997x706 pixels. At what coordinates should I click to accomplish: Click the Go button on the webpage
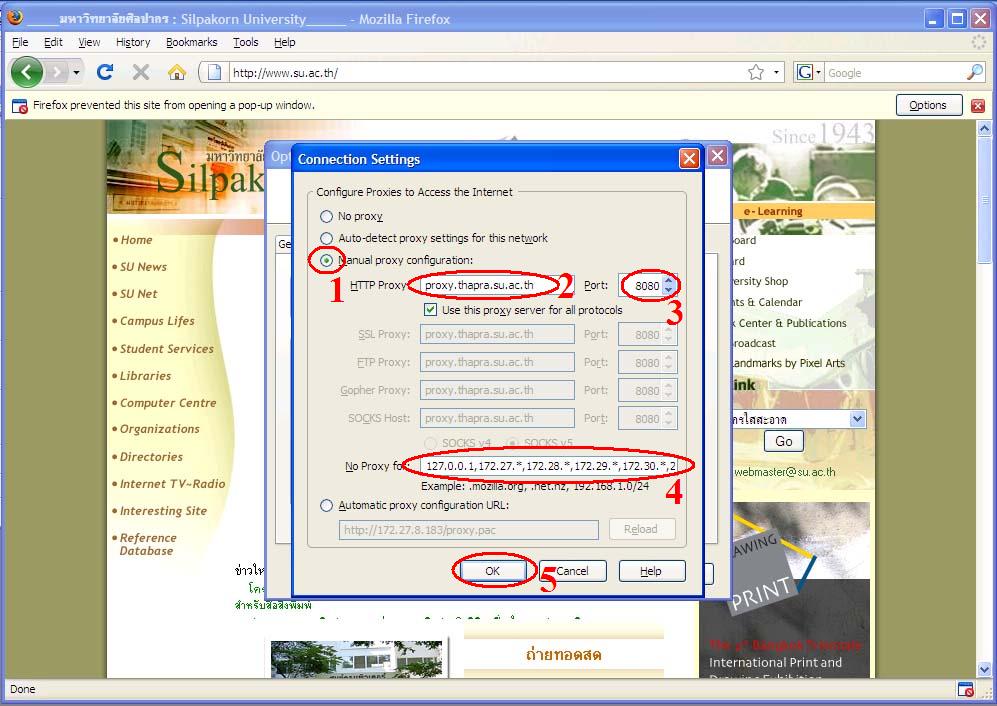click(783, 441)
